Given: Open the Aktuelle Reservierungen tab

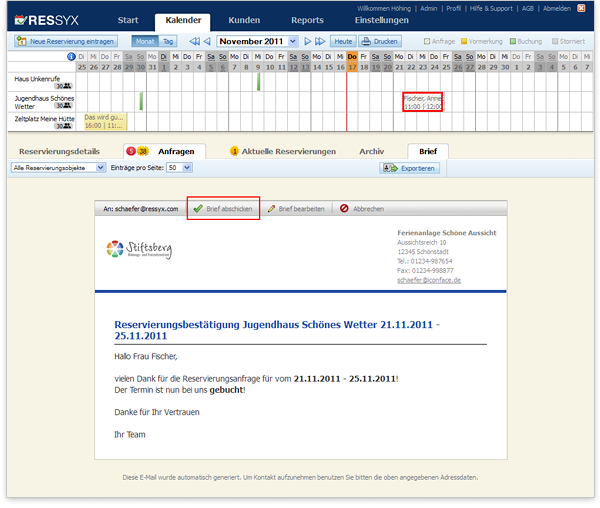Looking at the screenshot, I should (x=283, y=151).
